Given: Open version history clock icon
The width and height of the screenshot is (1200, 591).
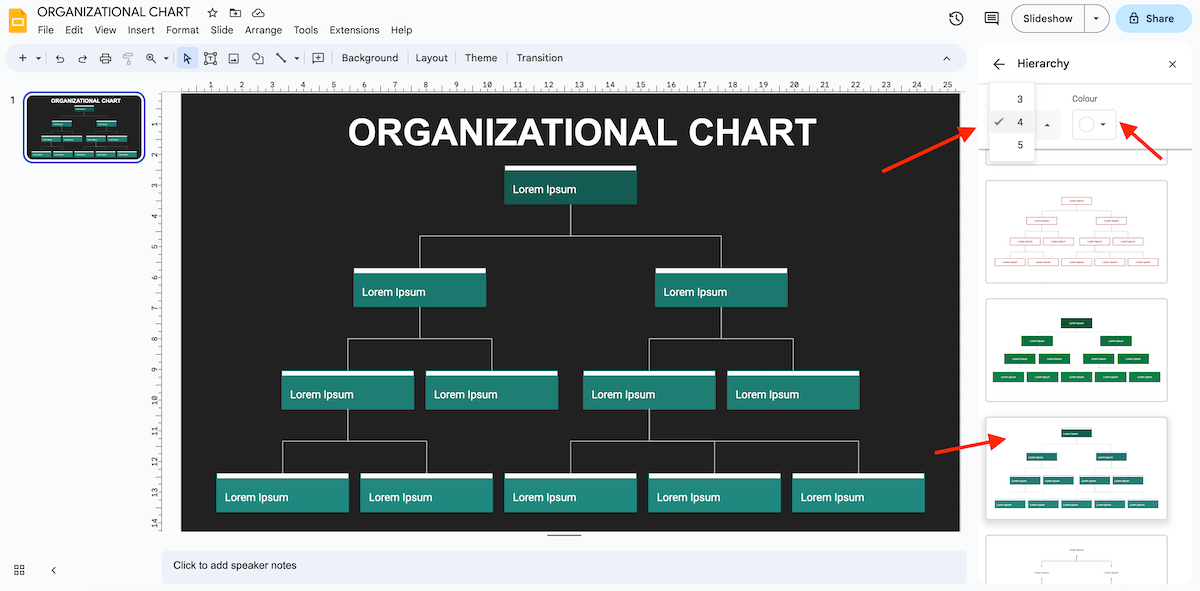Looking at the screenshot, I should [956, 18].
